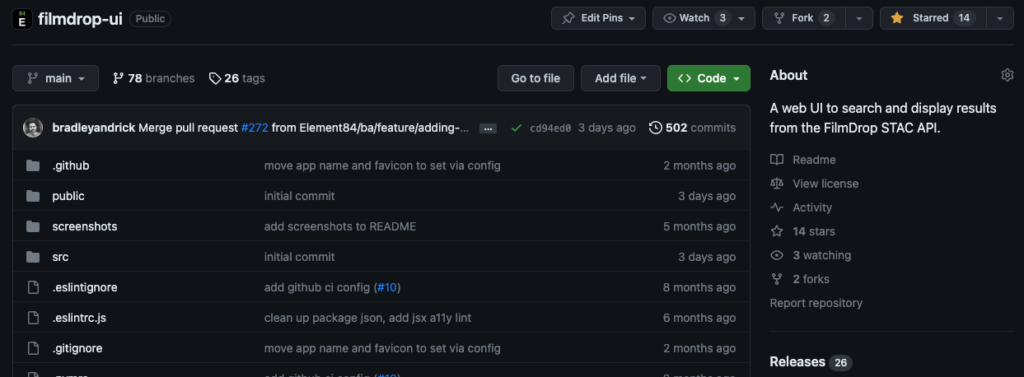
Task: Open commit message in .github row
Action: (382, 166)
